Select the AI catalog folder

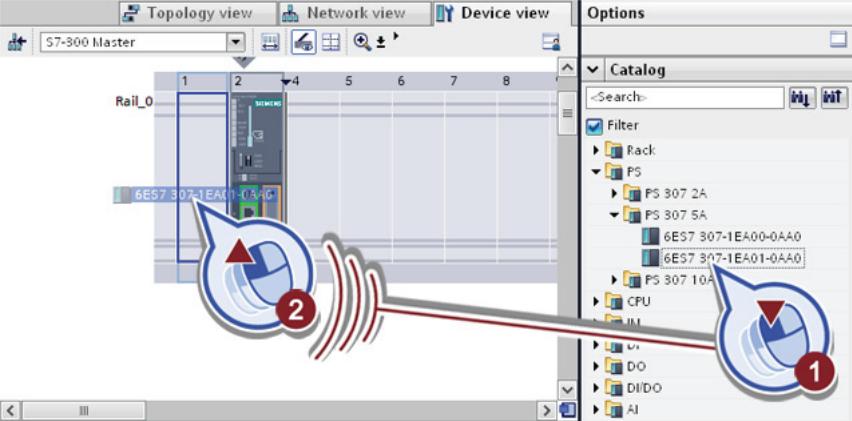(x=634, y=410)
